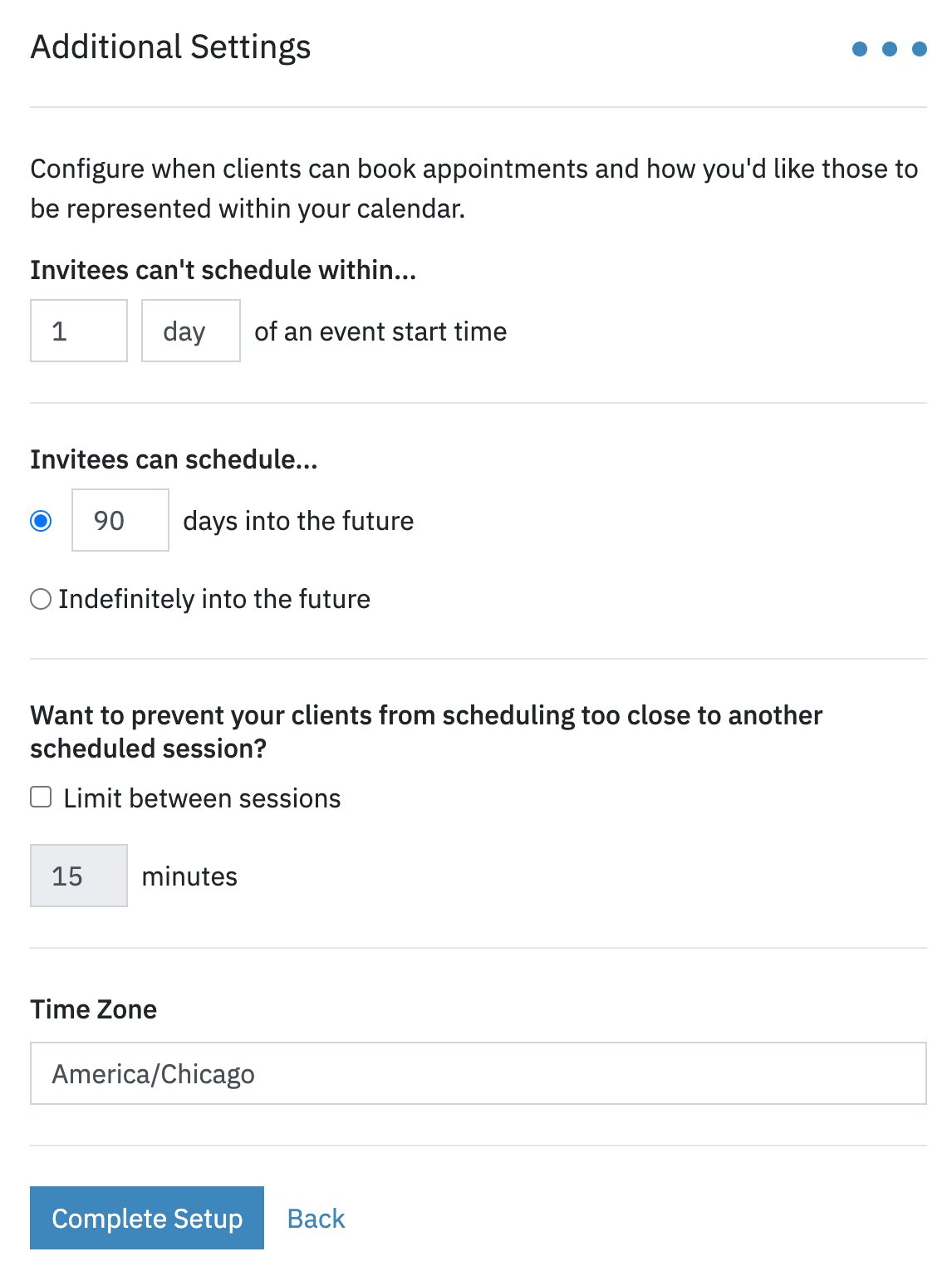952x1276 pixels.
Task: Click the rightmost blue progress dot
Action: coord(919,48)
